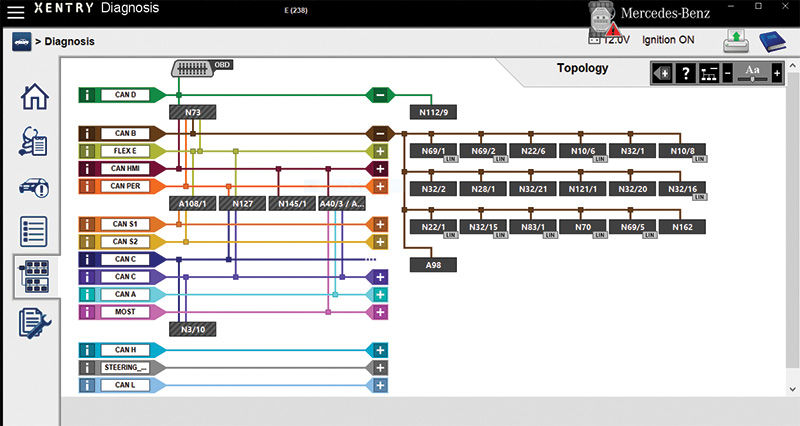
Task: Click the scrollbar up arrow
Action: pyautogui.click(x=792, y=66)
